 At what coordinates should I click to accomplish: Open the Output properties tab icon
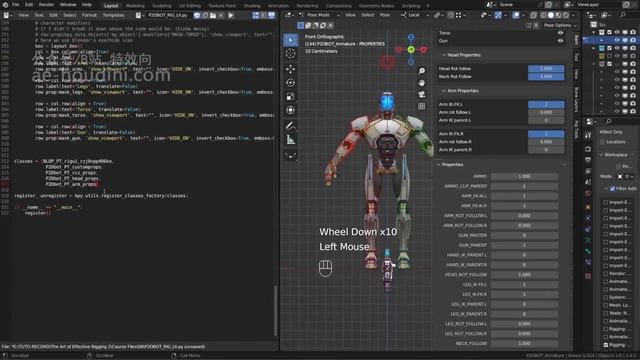[x=588, y=160]
